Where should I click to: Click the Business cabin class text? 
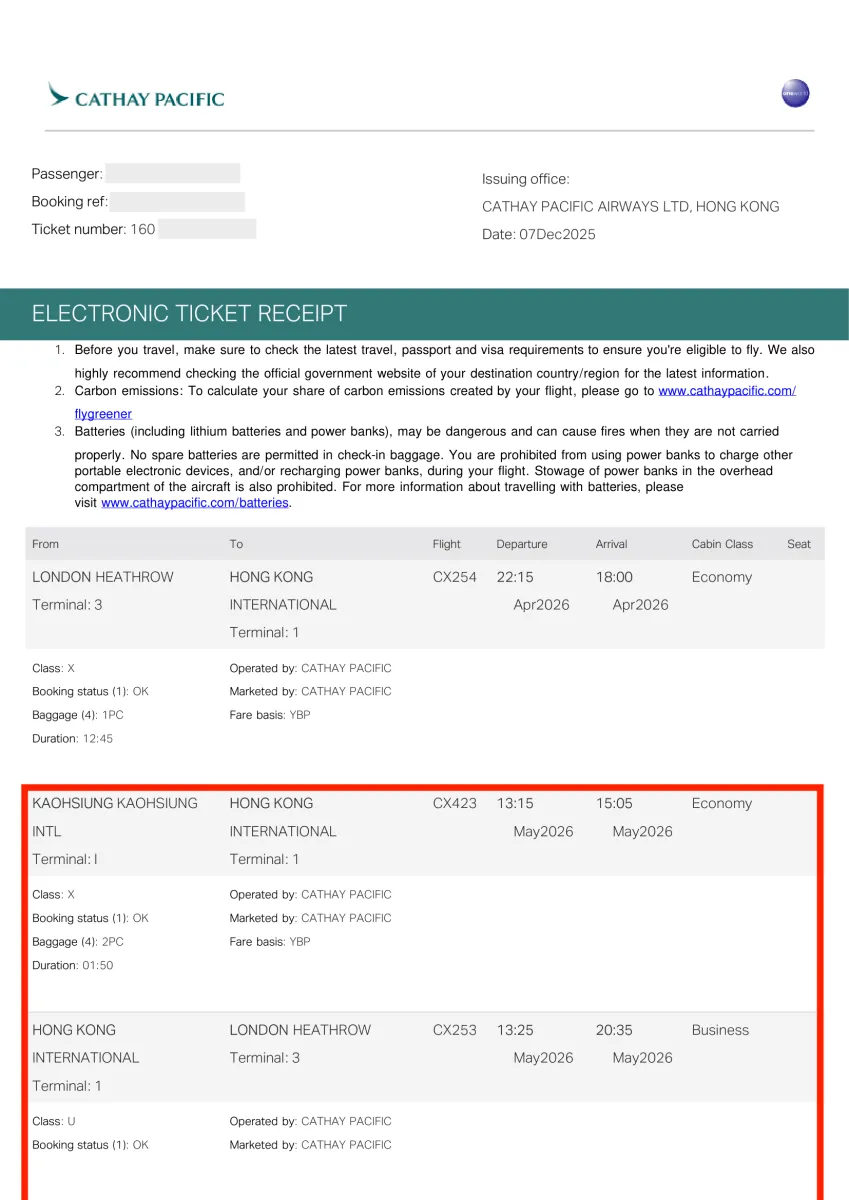point(720,1030)
